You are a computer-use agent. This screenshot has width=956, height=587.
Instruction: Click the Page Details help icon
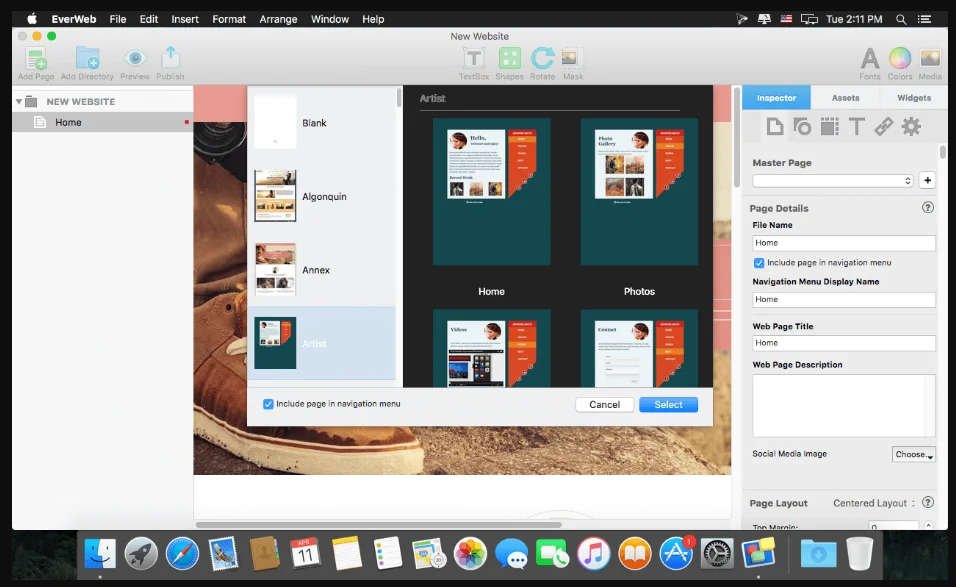coord(927,207)
